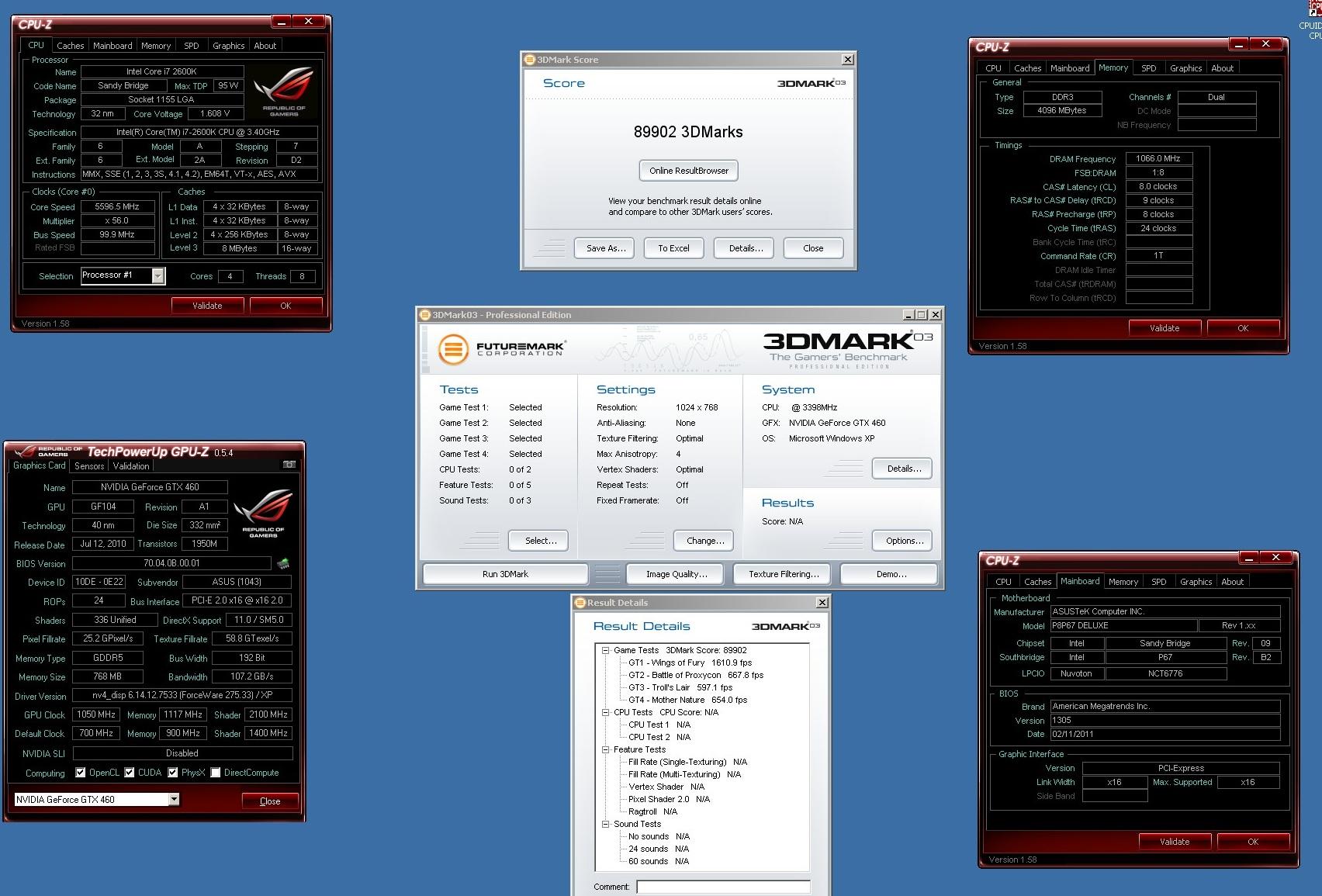The height and width of the screenshot is (896, 1322).
Task: Click the ROG logo in CPU-Z processor panel
Action: pyautogui.click(x=284, y=92)
